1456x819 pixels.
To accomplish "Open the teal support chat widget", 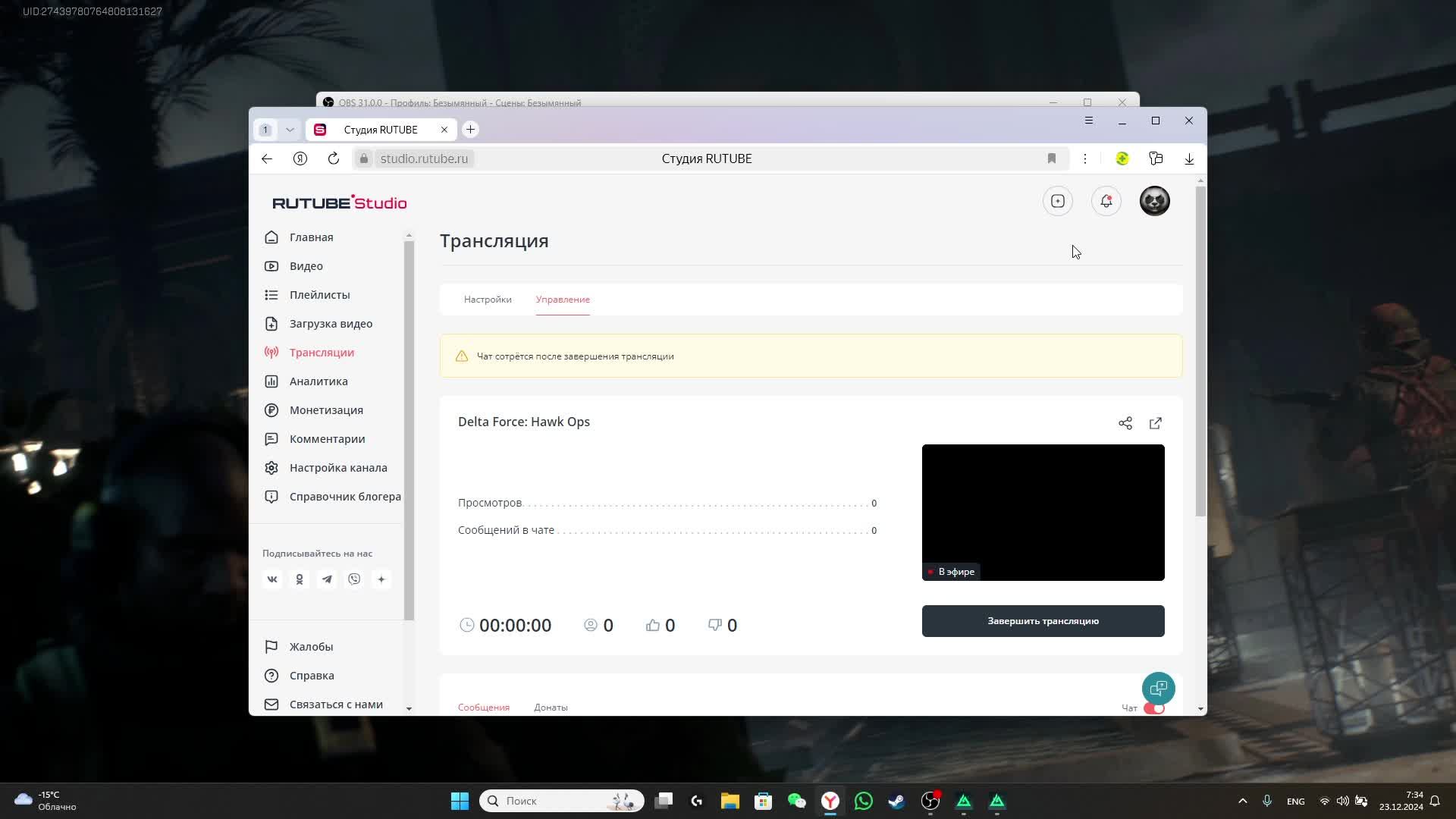I will click(1158, 689).
